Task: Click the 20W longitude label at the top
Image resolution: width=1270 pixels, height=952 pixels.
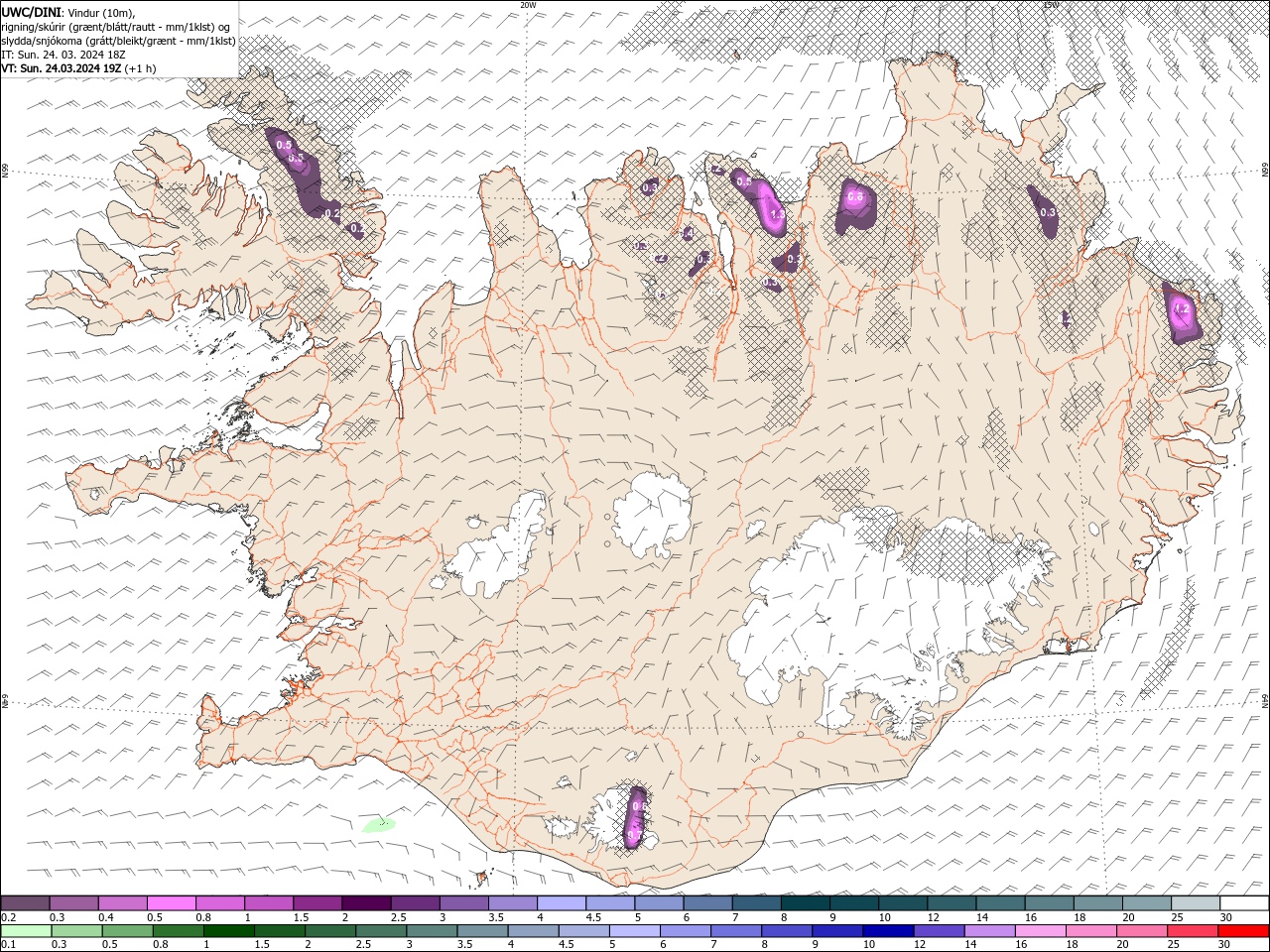Action: click(x=528, y=5)
